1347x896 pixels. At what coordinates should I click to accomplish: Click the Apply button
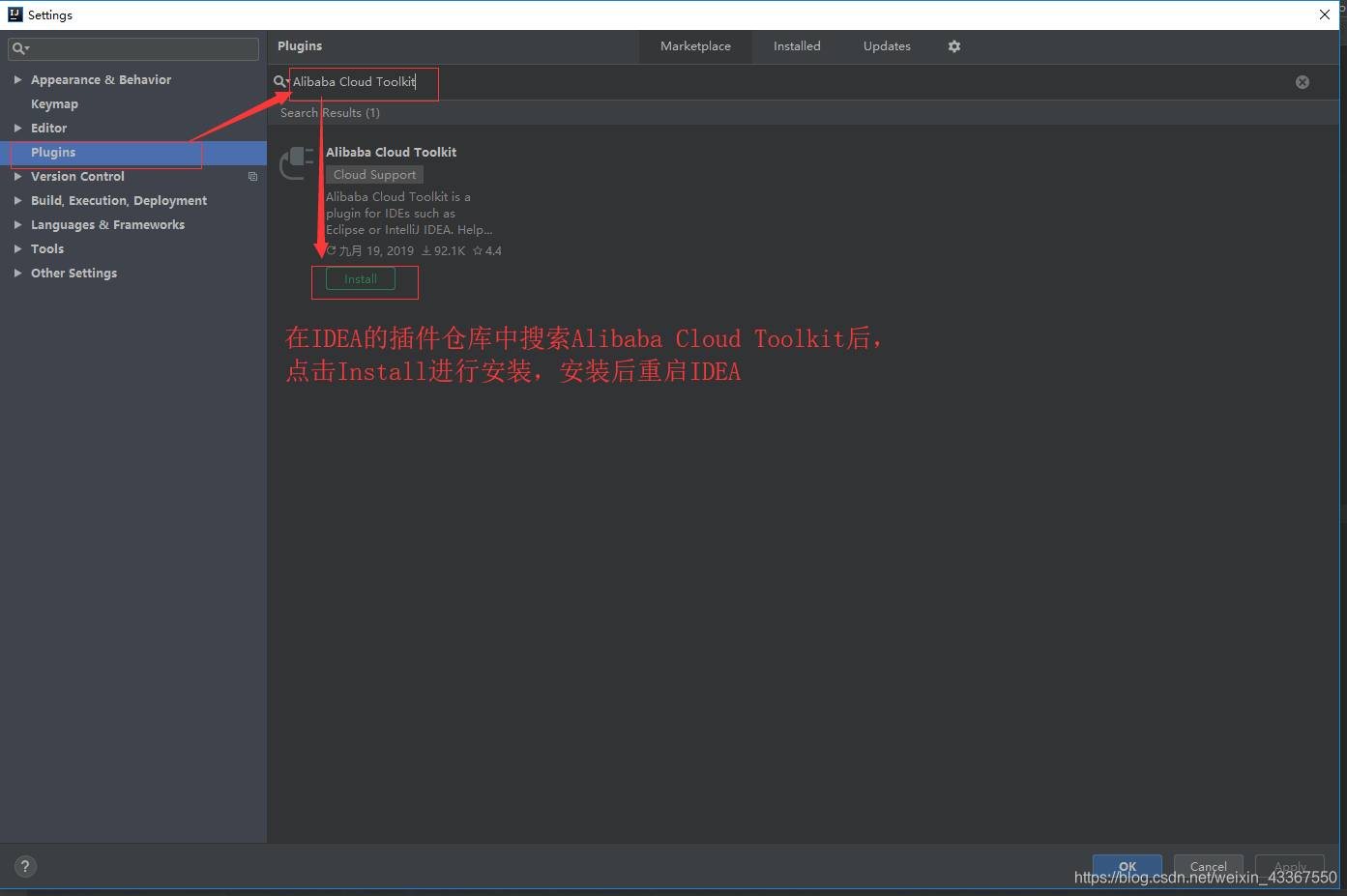click(1290, 866)
